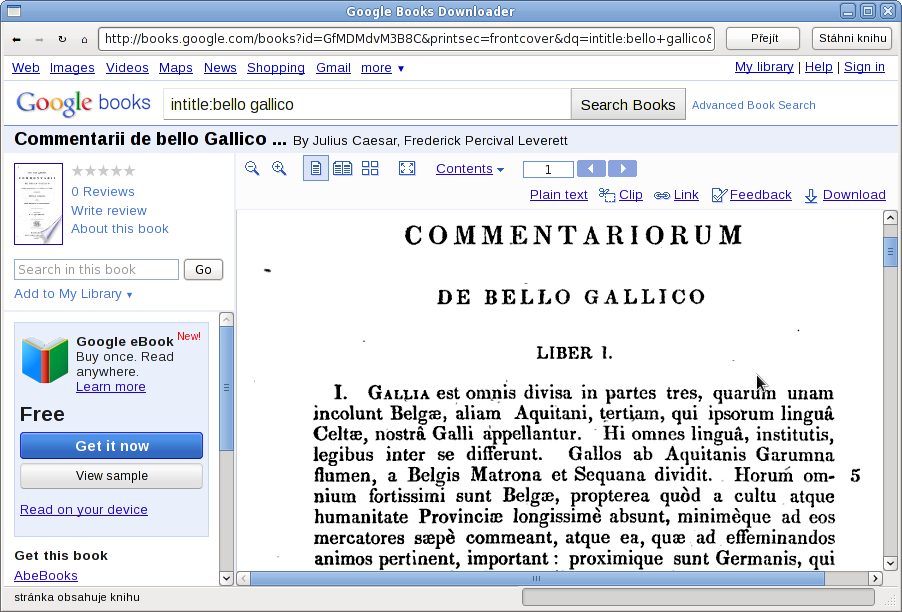
Task: Switch to two-page view
Action: coord(343,168)
